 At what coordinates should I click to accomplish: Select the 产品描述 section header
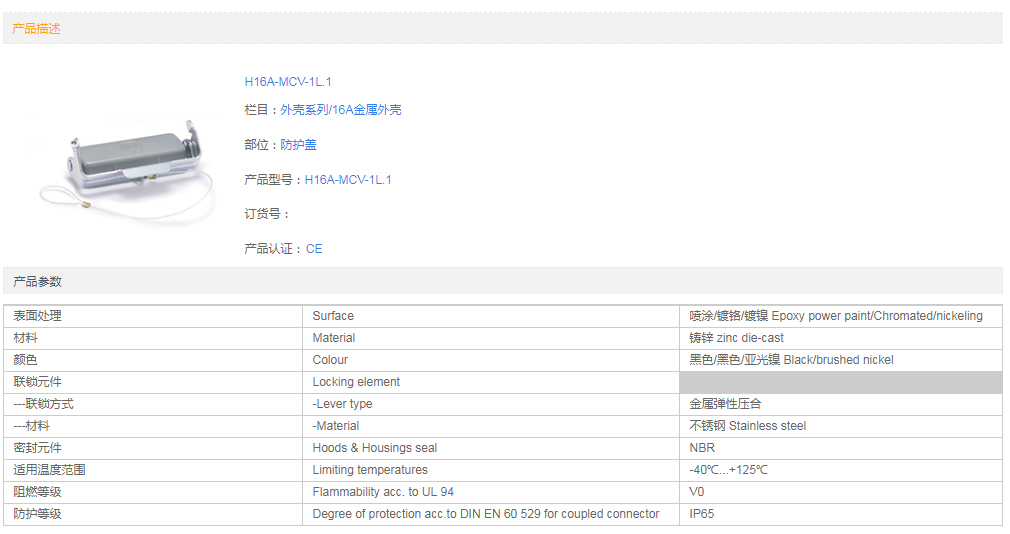[36, 29]
